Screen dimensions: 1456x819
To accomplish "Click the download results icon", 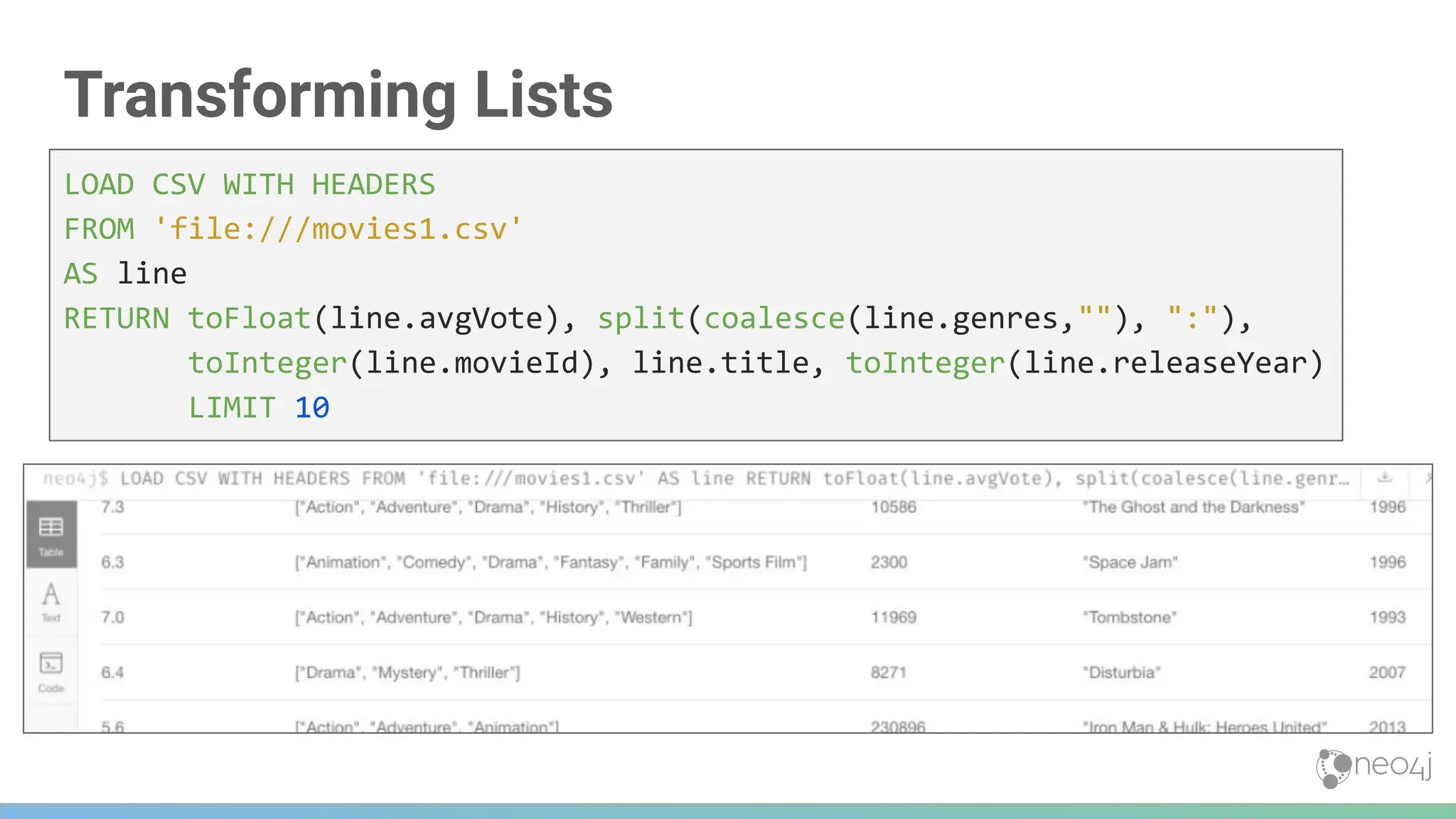I will point(1384,478).
